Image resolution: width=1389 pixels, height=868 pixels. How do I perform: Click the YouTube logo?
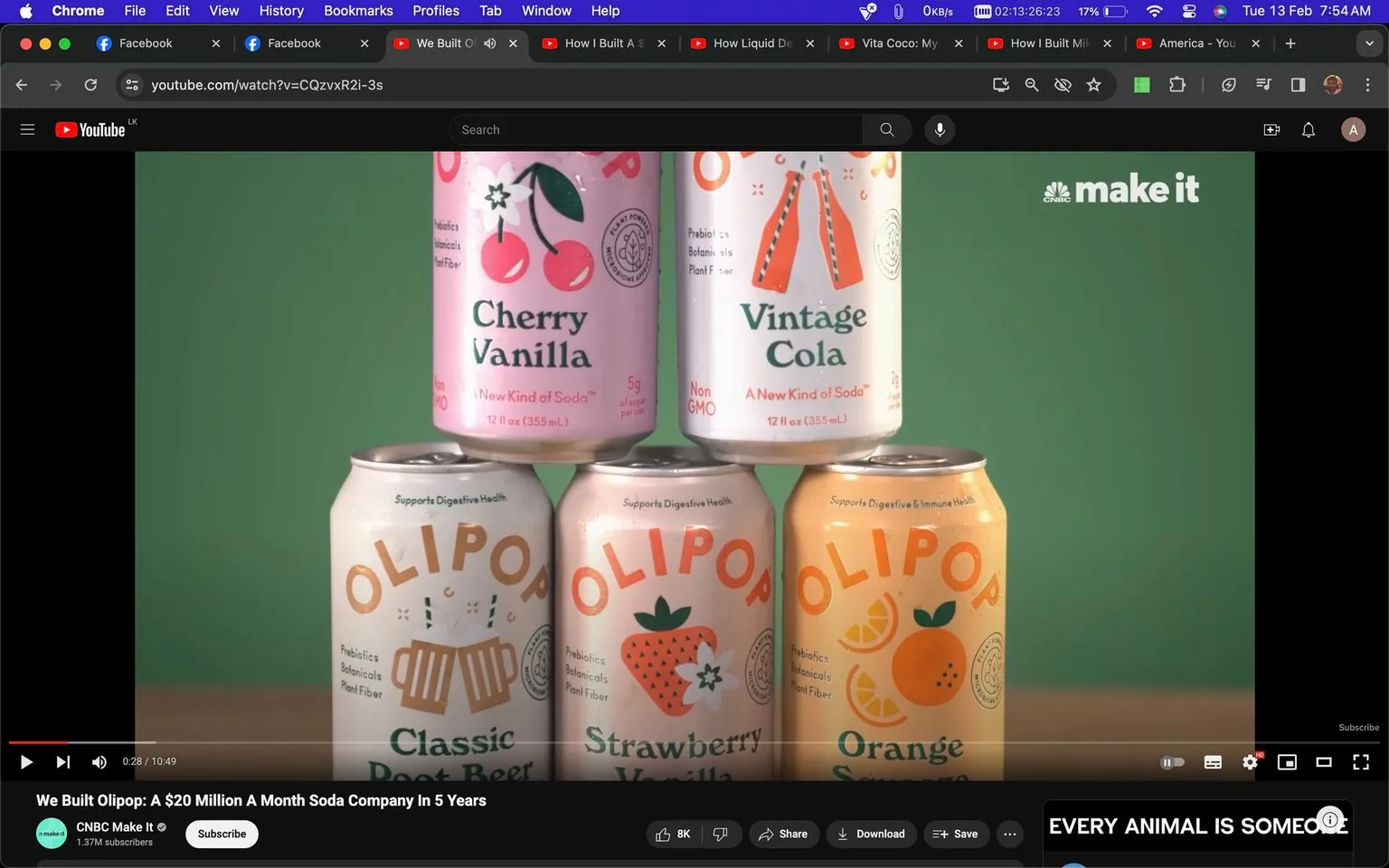click(x=89, y=129)
